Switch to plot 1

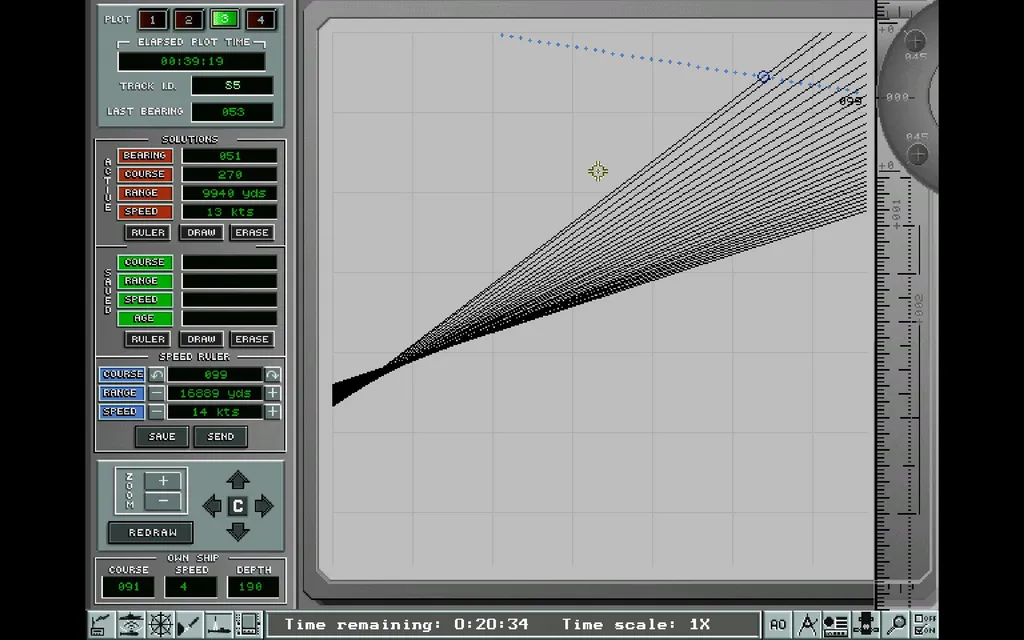[152, 19]
